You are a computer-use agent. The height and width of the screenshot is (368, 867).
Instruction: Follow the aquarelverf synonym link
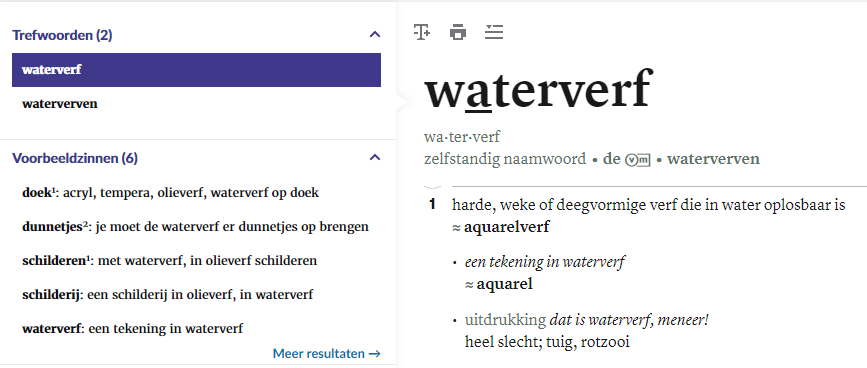click(506, 227)
